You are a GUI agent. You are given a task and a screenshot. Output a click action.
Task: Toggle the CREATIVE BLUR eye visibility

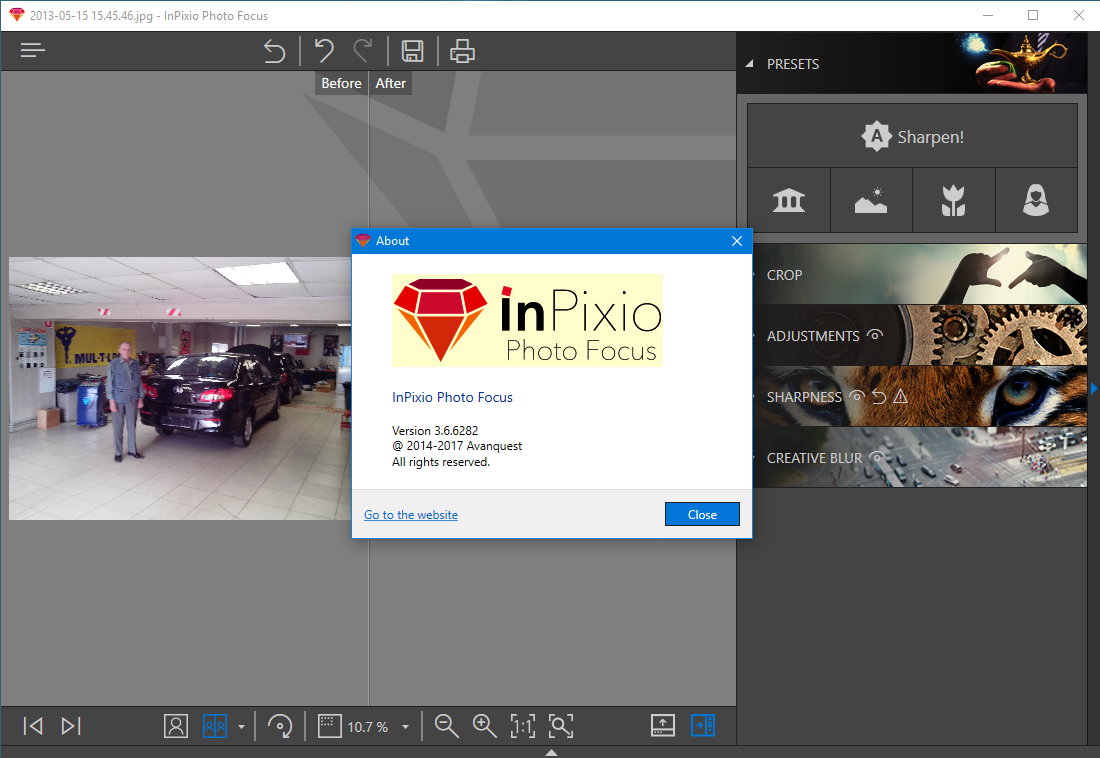tap(877, 457)
